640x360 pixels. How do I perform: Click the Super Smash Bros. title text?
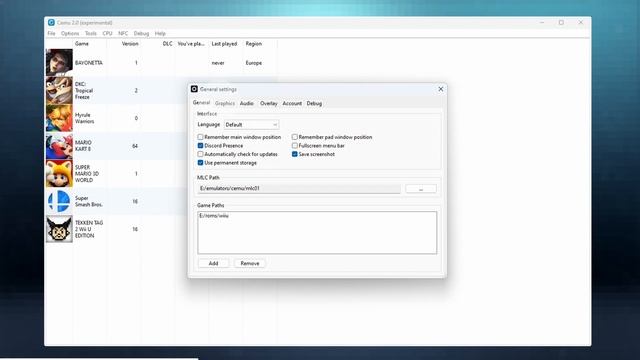(89, 201)
